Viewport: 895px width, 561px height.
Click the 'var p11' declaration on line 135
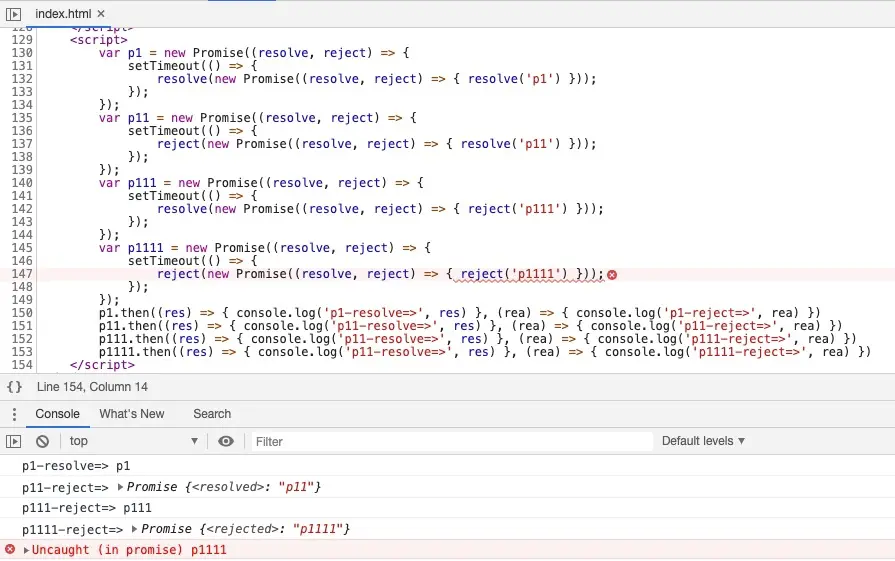point(124,118)
